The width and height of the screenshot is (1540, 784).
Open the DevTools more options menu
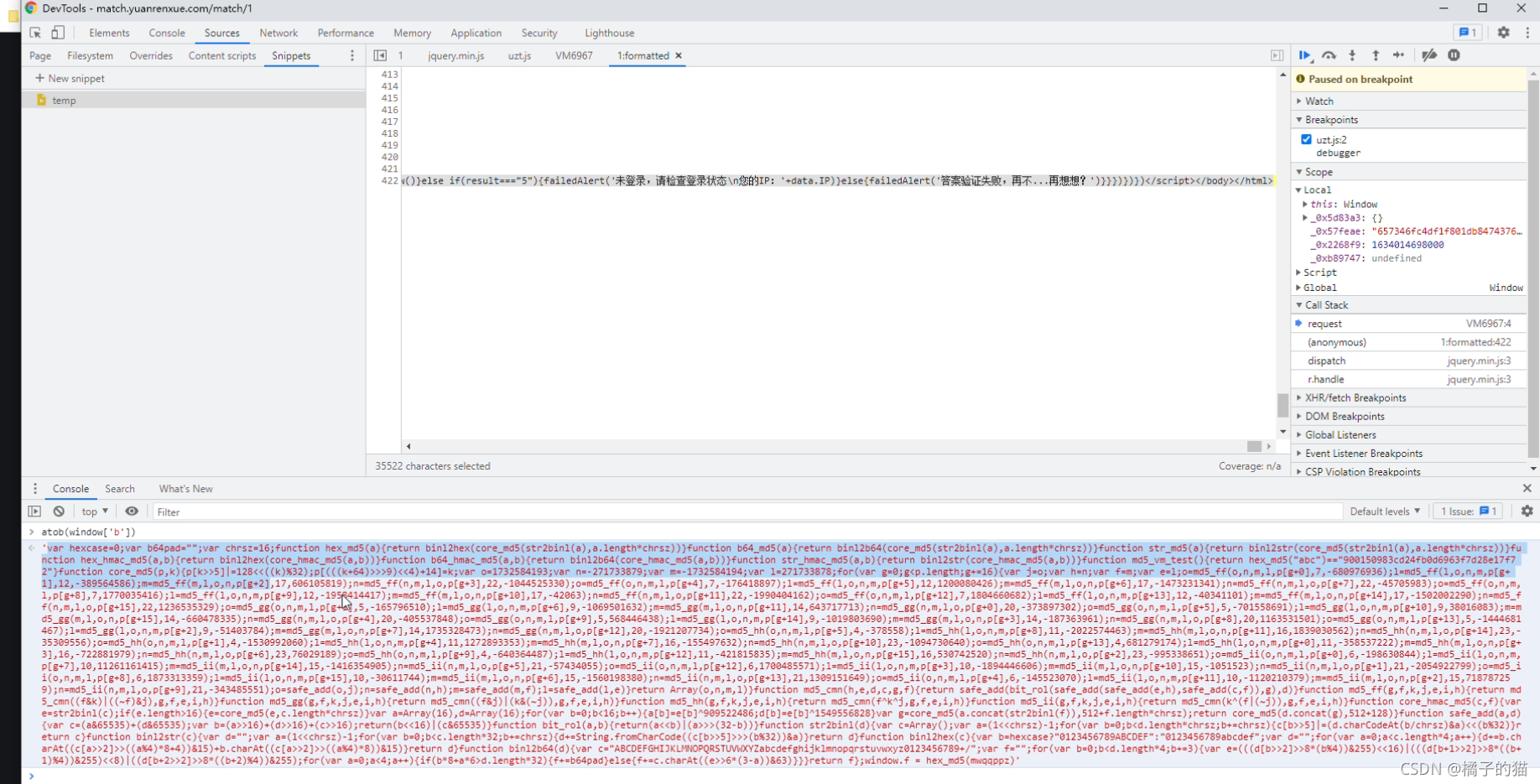[x=1527, y=33]
